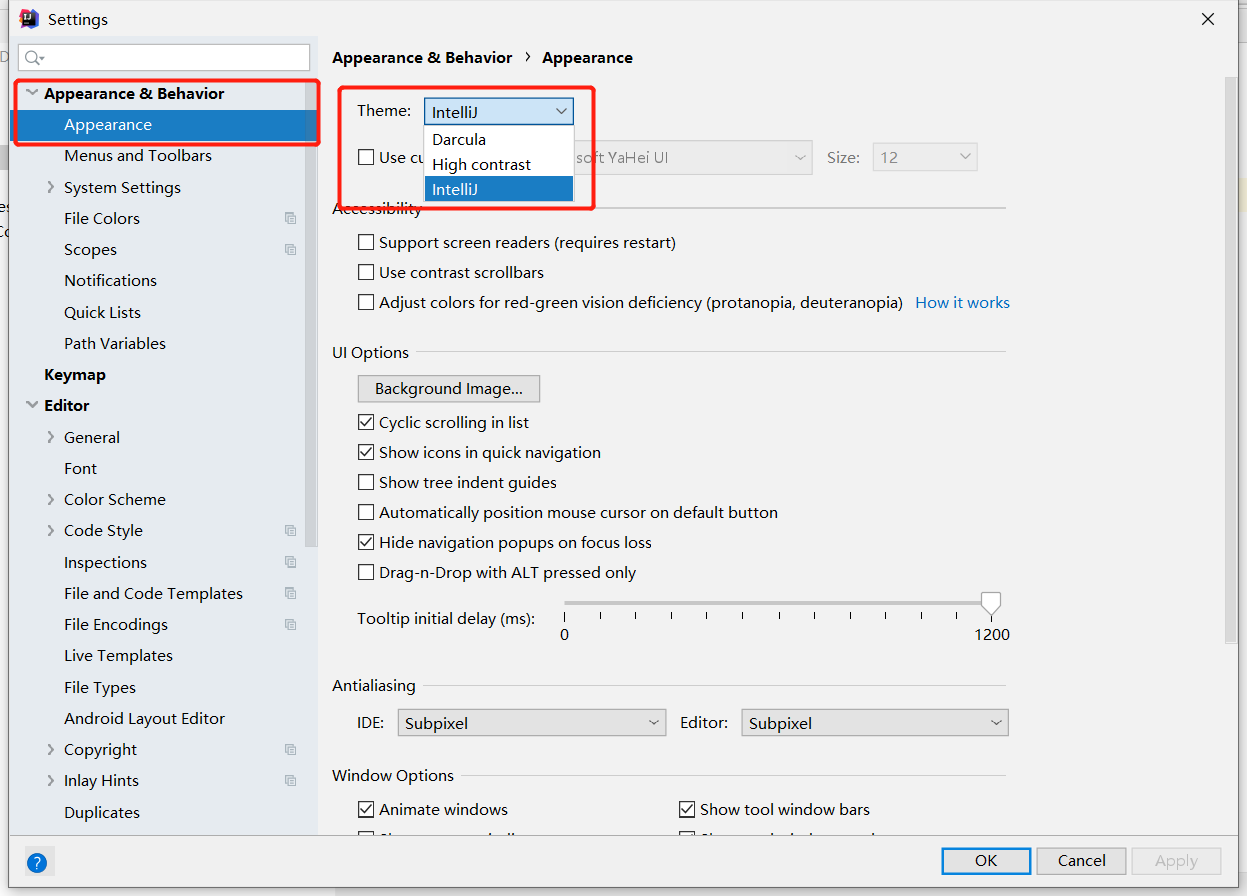Open the Keymap settings page

pos(75,375)
